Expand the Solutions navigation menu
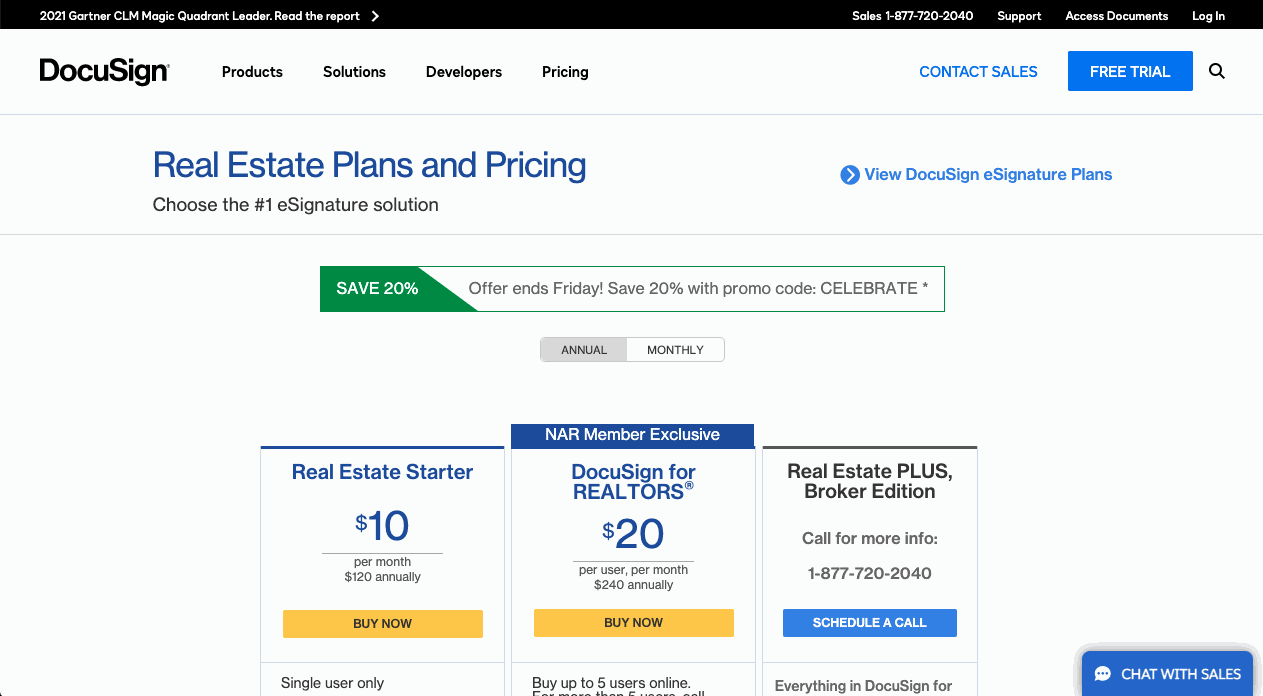Screen dimensions: 1263x696 [354, 71]
